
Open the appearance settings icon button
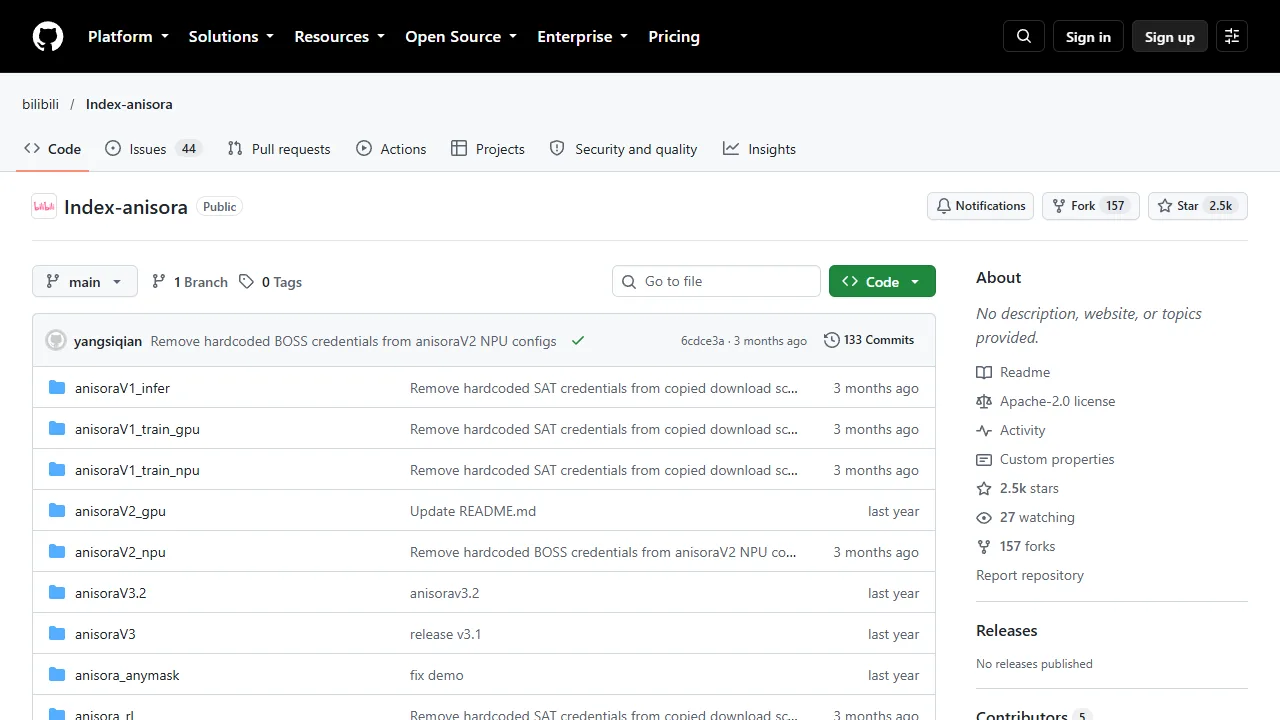point(1232,37)
